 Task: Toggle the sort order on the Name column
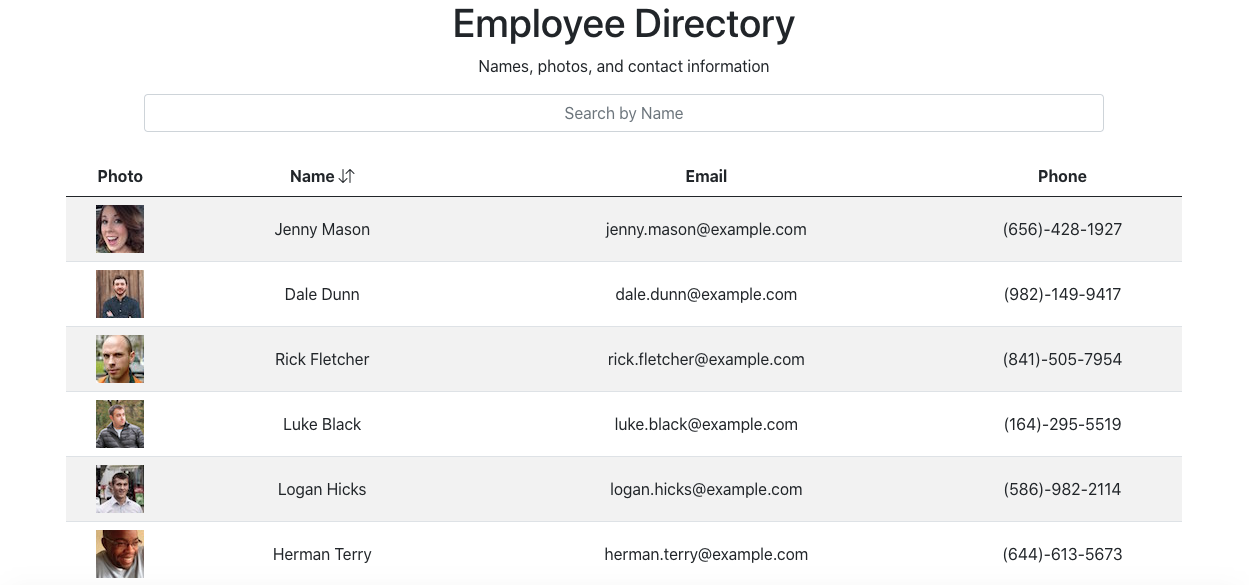point(348,176)
